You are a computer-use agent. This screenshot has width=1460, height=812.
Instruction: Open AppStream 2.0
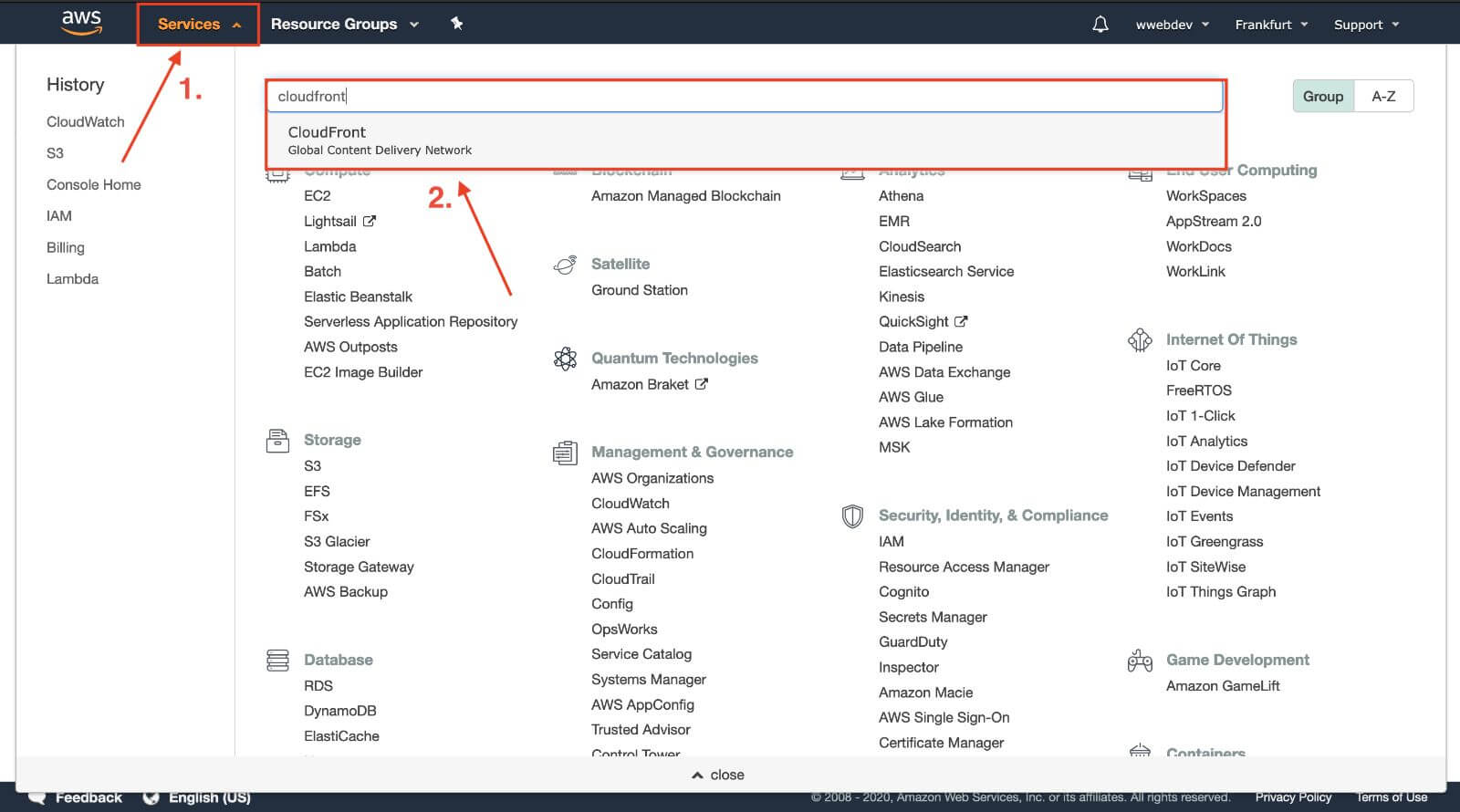tap(1214, 222)
